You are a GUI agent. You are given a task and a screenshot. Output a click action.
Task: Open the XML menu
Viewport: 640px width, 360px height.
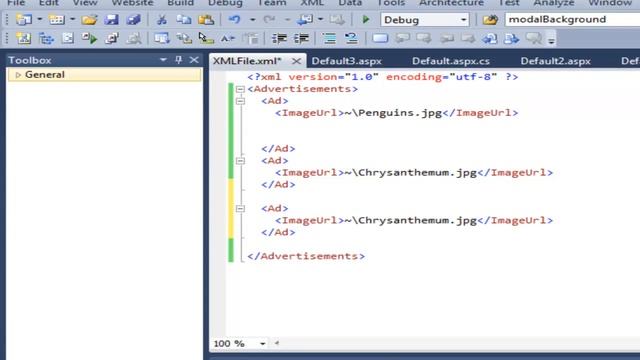click(312, 3)
